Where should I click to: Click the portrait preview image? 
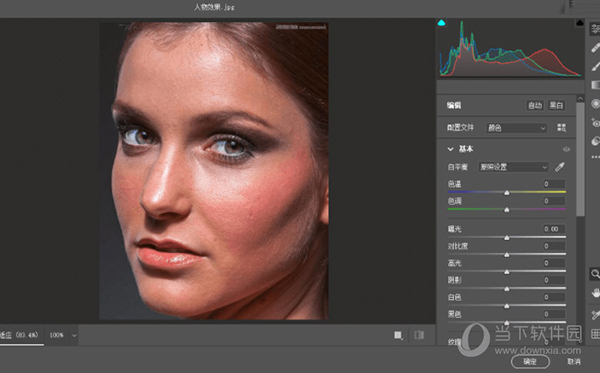[214, 170]
